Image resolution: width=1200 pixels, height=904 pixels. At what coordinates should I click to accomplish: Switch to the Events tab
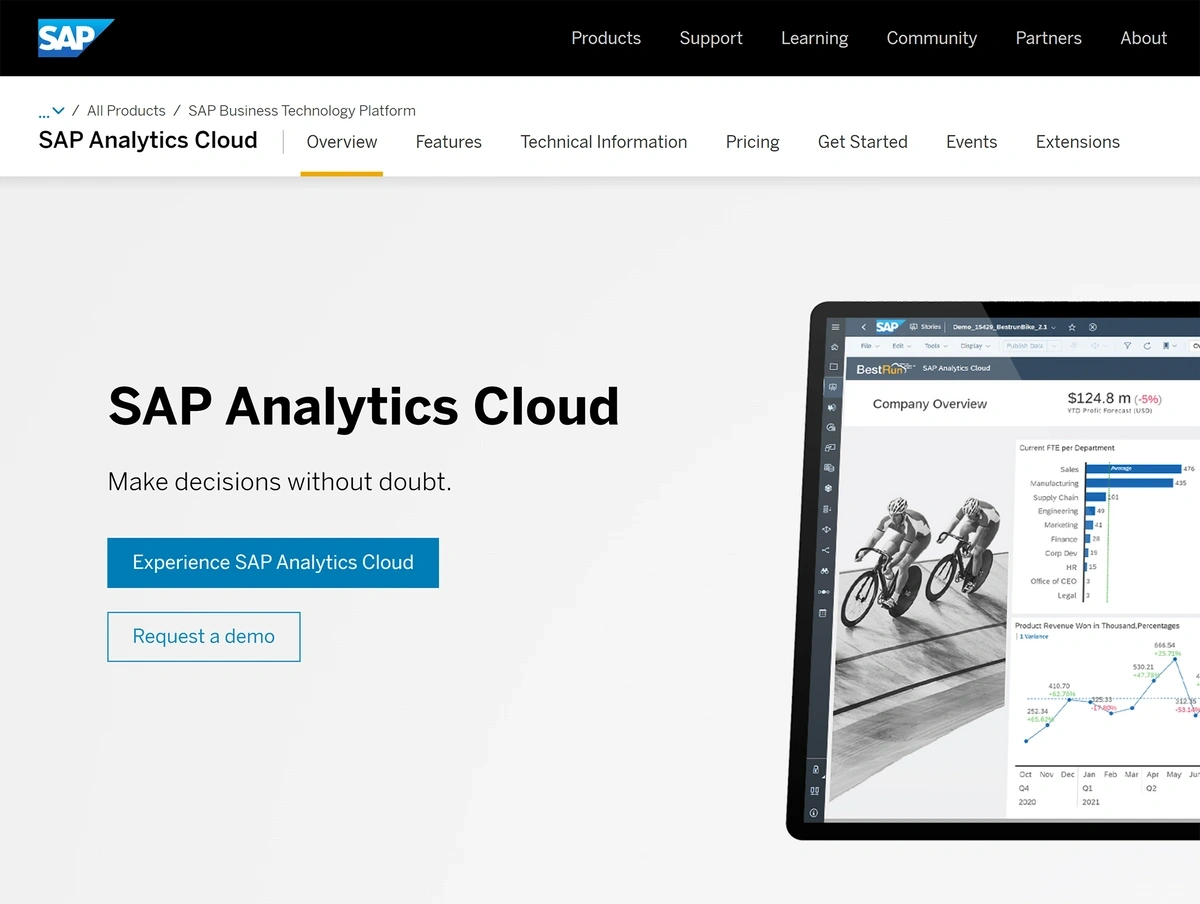[x=972, y=142]
